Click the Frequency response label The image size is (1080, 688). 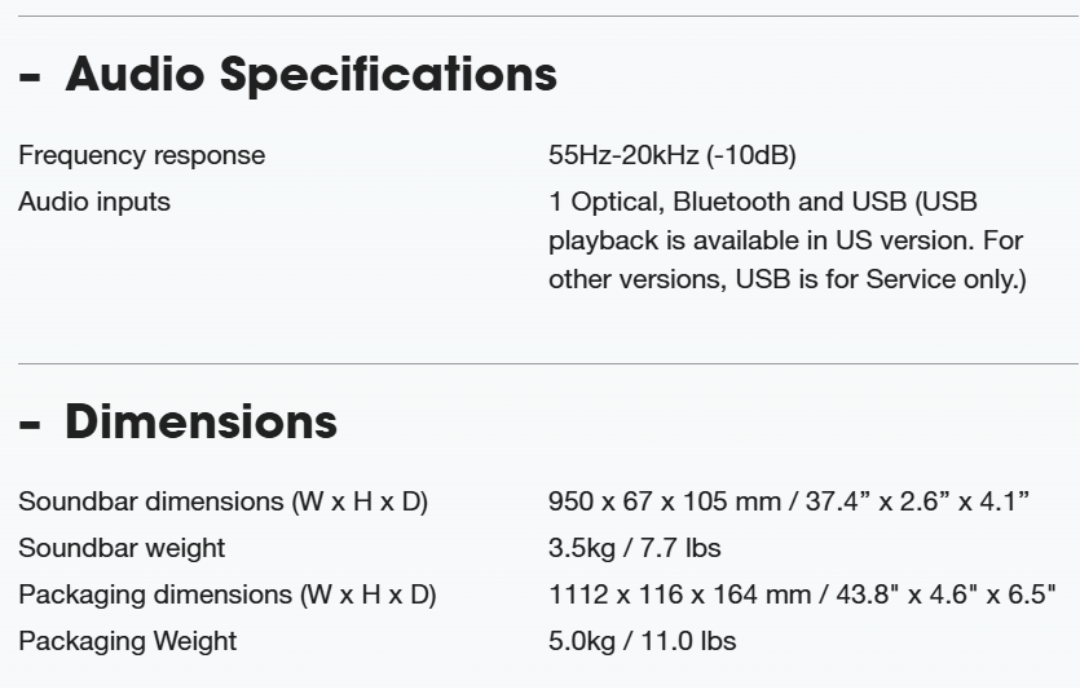[142, 156]
